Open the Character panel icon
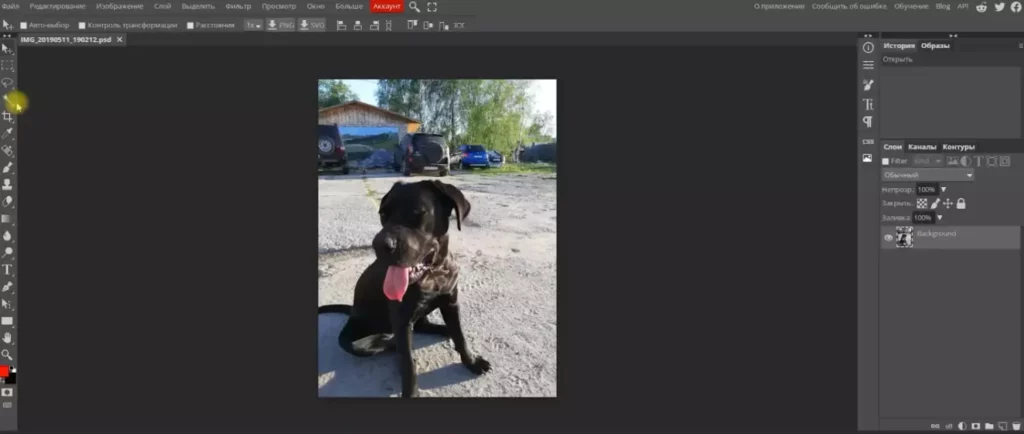The height and width of the screenshot is (434, 1024). 868,104
